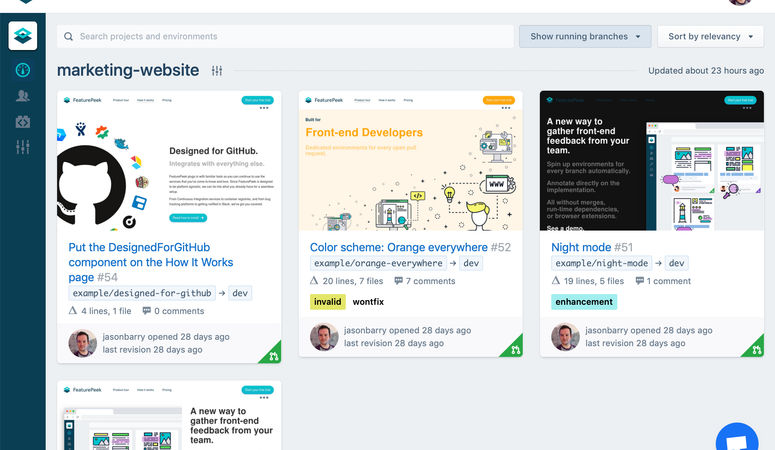Click the wontfix label

[368, 302]
